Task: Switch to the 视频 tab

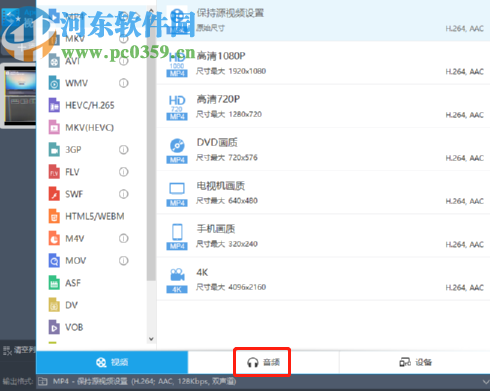Action: 112,362
